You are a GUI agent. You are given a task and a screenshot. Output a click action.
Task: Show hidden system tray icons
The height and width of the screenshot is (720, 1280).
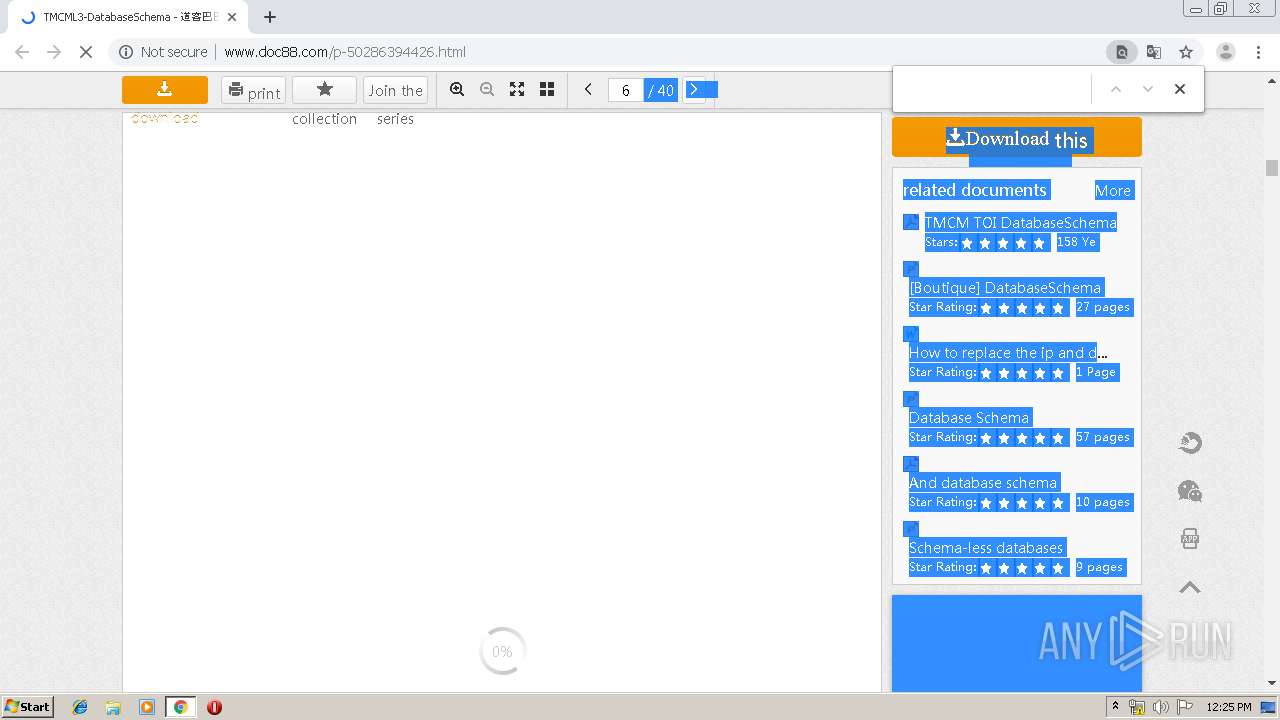(x=1115, y=707)
